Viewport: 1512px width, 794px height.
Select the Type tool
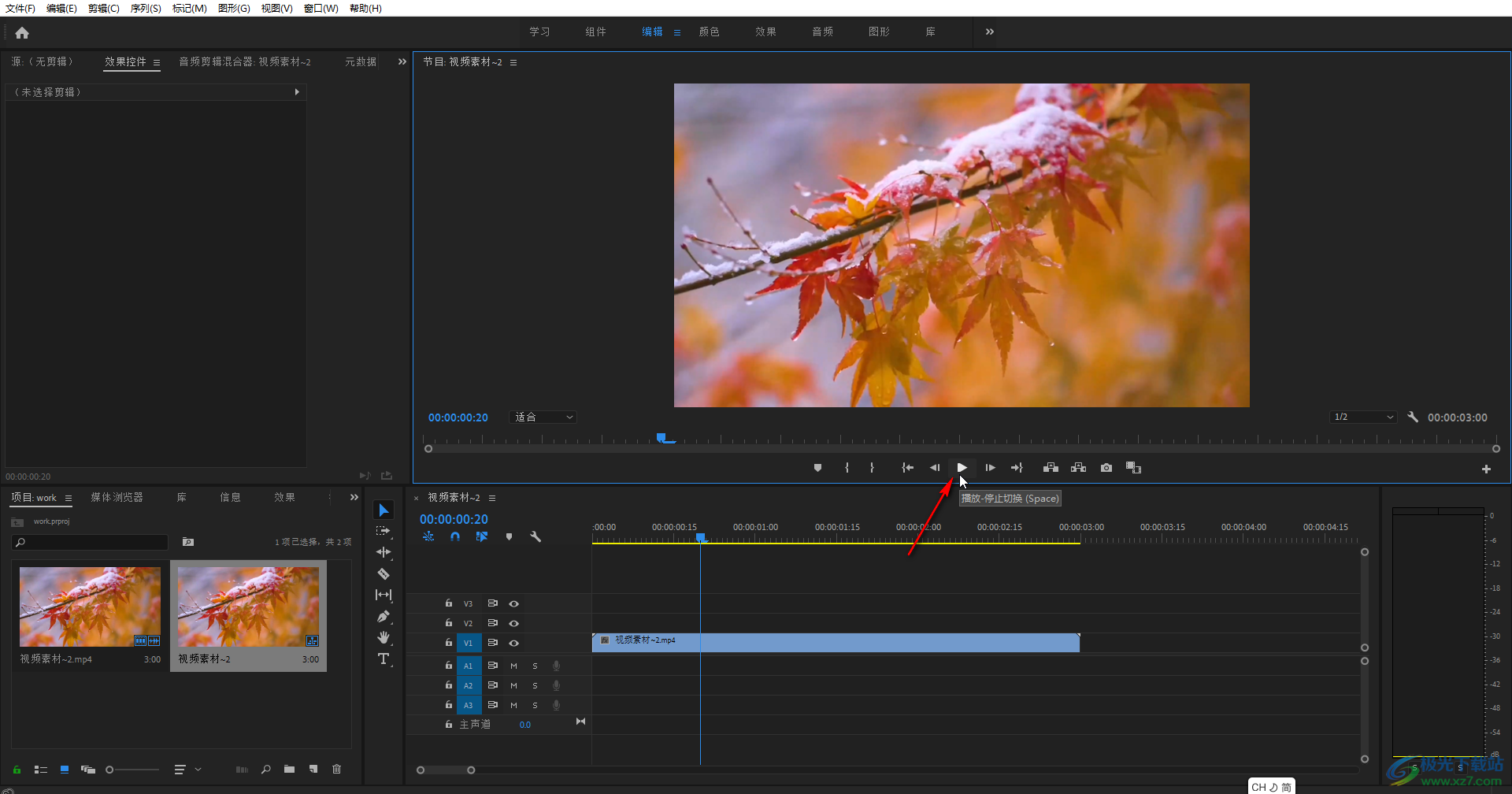384,659
